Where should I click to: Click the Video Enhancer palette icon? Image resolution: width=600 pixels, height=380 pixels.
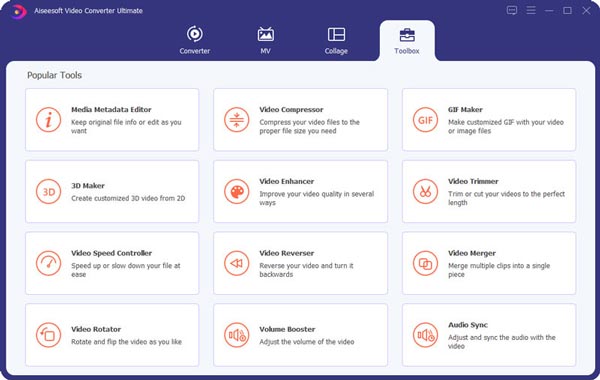pyautogui.click(x=236, y=191)
